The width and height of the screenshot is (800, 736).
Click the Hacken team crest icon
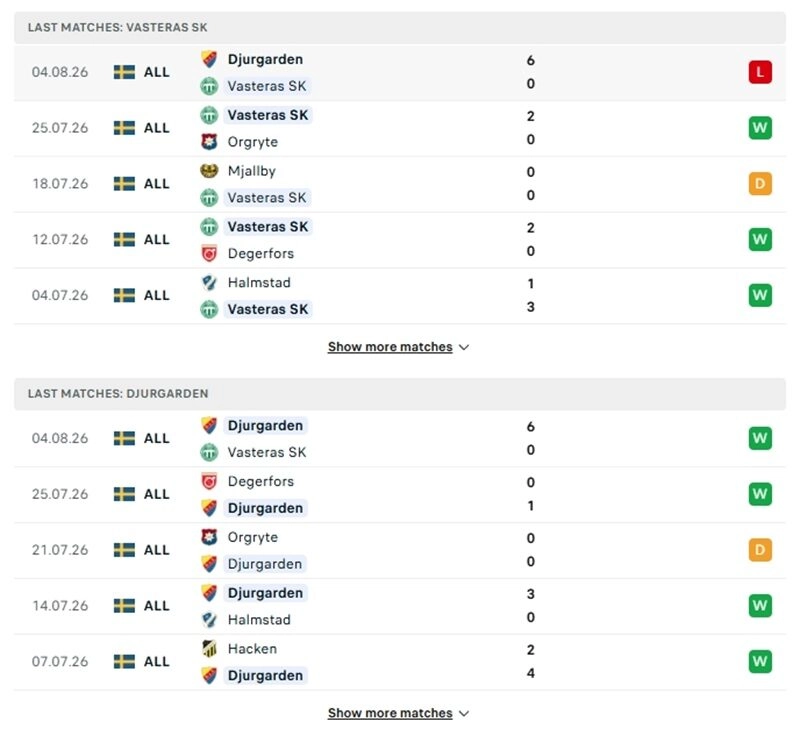tap(209, 649)
